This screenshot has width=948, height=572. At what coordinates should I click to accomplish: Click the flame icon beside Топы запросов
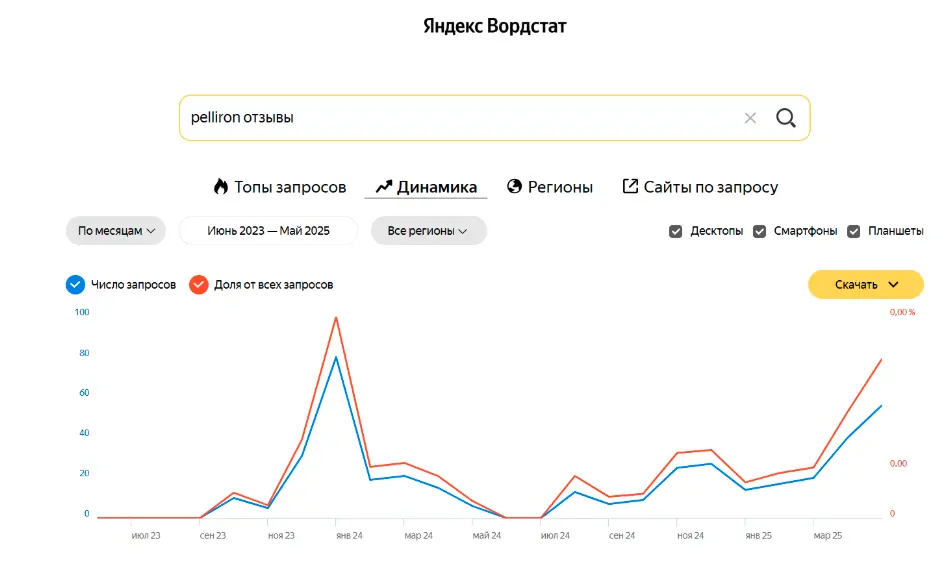pos(221,186)
